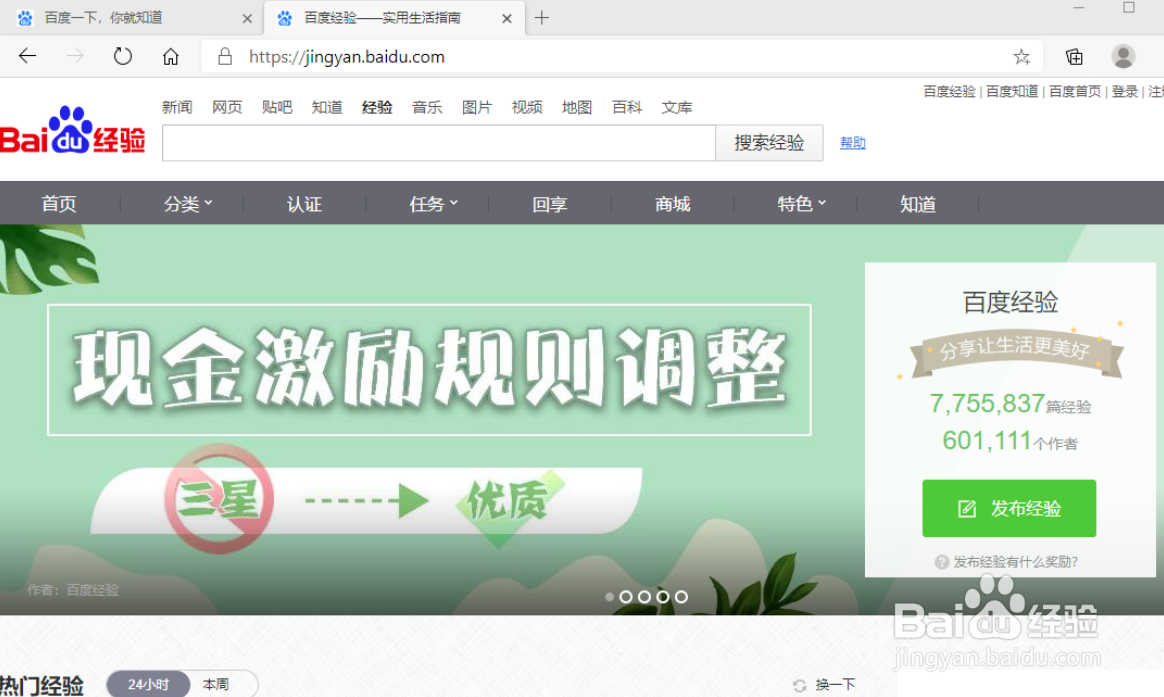This screenshot has height=697, width=1164.
Task: Reload the page with the refresh icon
Action: [122, 56]
